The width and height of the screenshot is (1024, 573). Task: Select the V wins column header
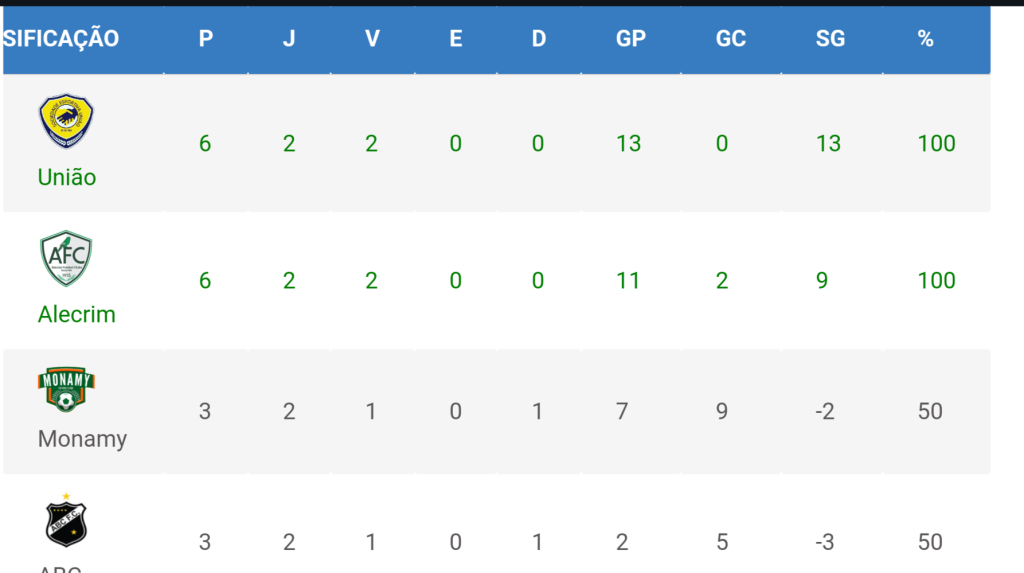coord(372,39)
